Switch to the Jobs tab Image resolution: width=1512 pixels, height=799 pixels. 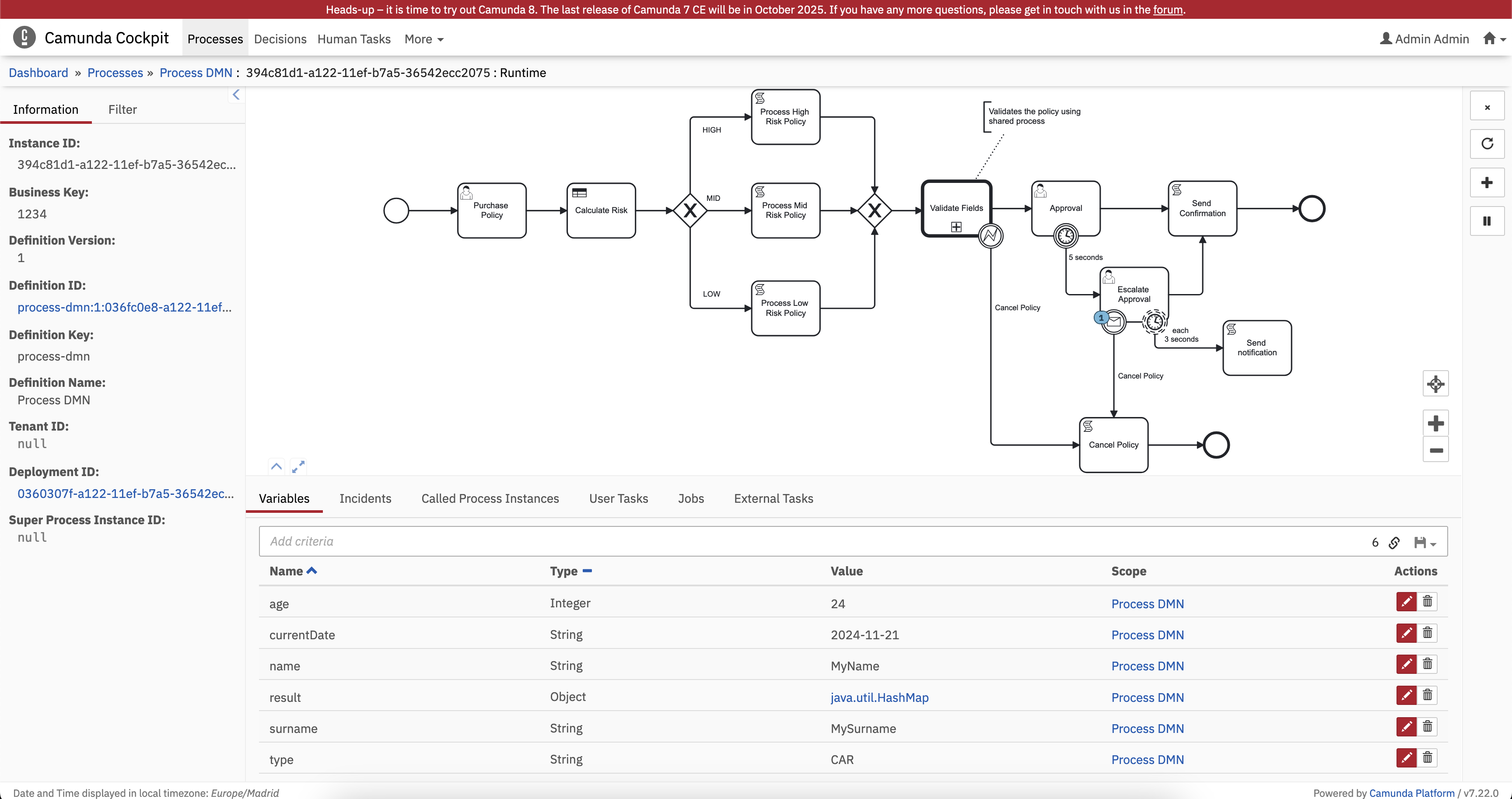pos(691,498)
